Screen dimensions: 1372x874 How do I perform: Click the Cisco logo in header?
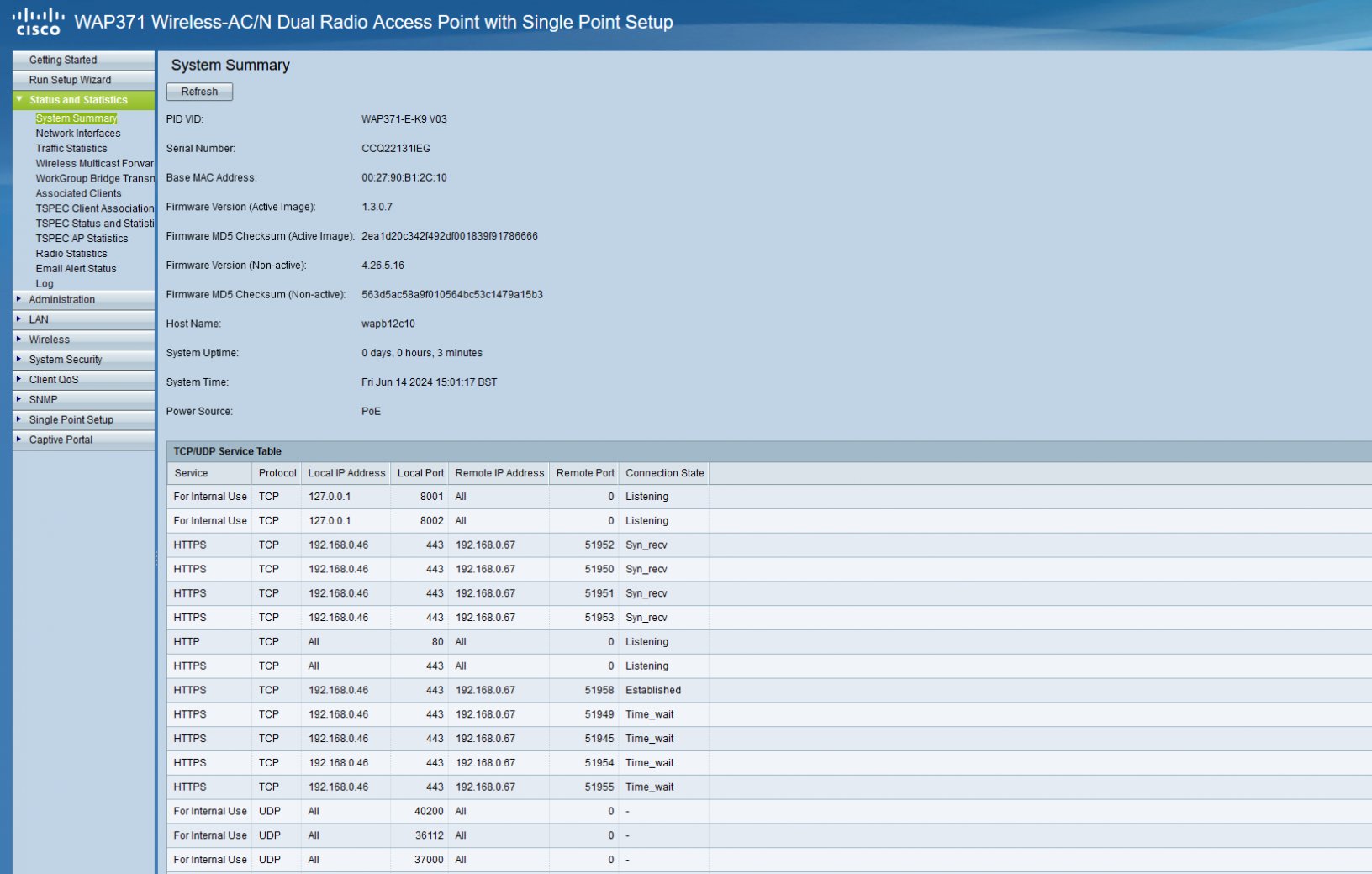pos(38,22)
